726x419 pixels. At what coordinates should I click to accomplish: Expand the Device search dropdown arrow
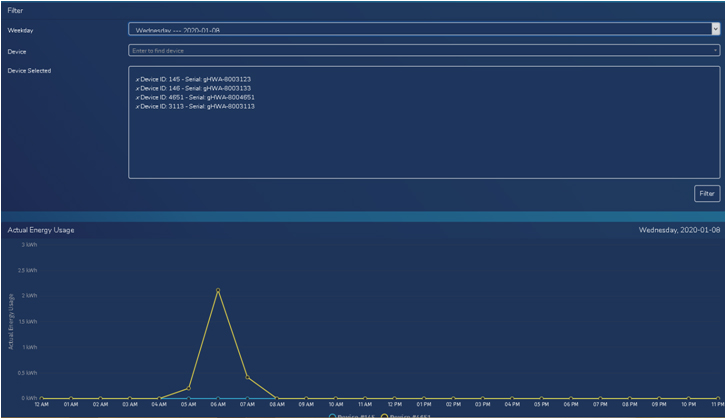pos(715,50)
